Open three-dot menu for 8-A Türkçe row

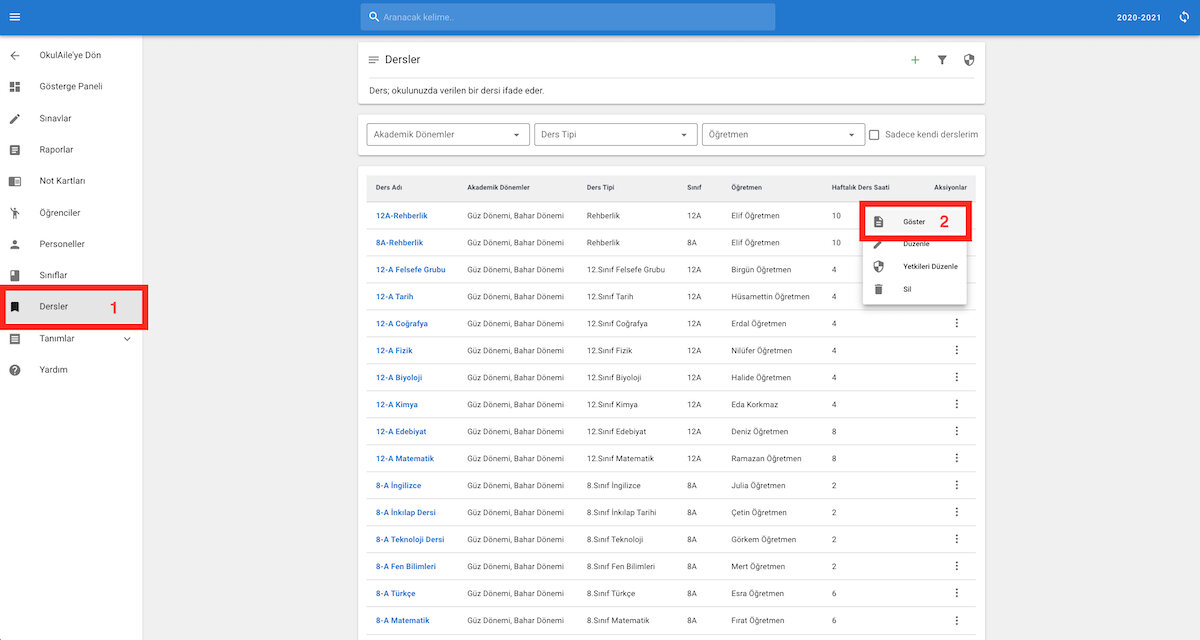tap(957, 593)
